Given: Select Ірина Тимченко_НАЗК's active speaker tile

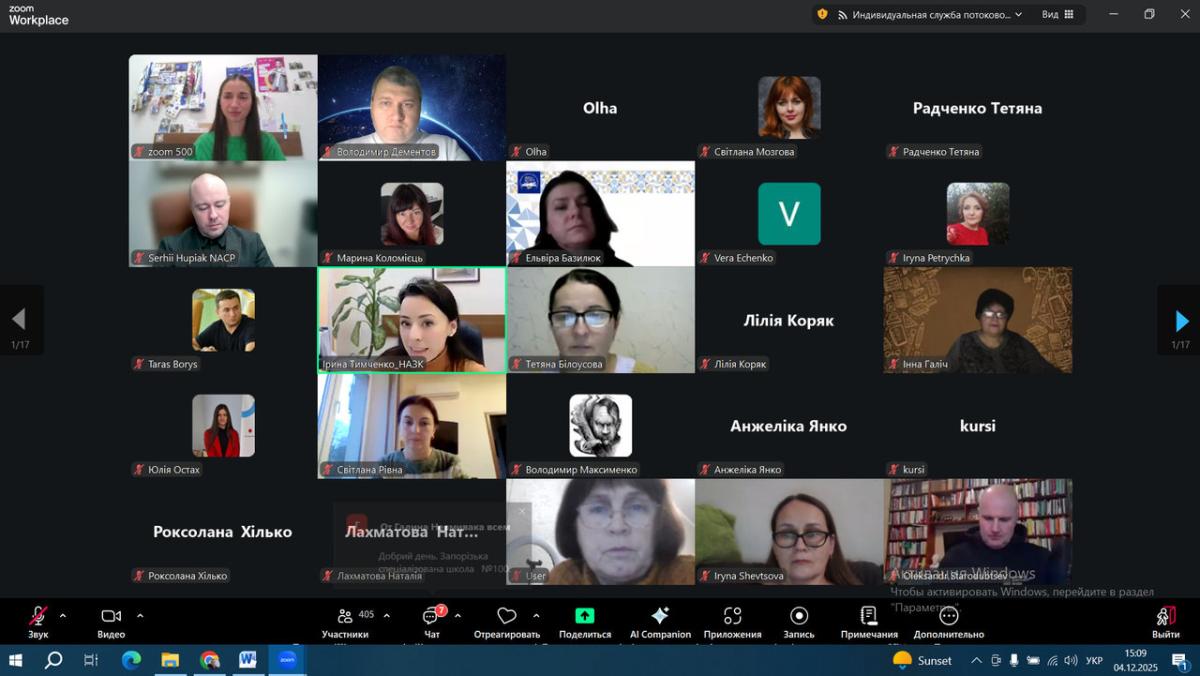Looking at the screenshot, I should (412, 320).
